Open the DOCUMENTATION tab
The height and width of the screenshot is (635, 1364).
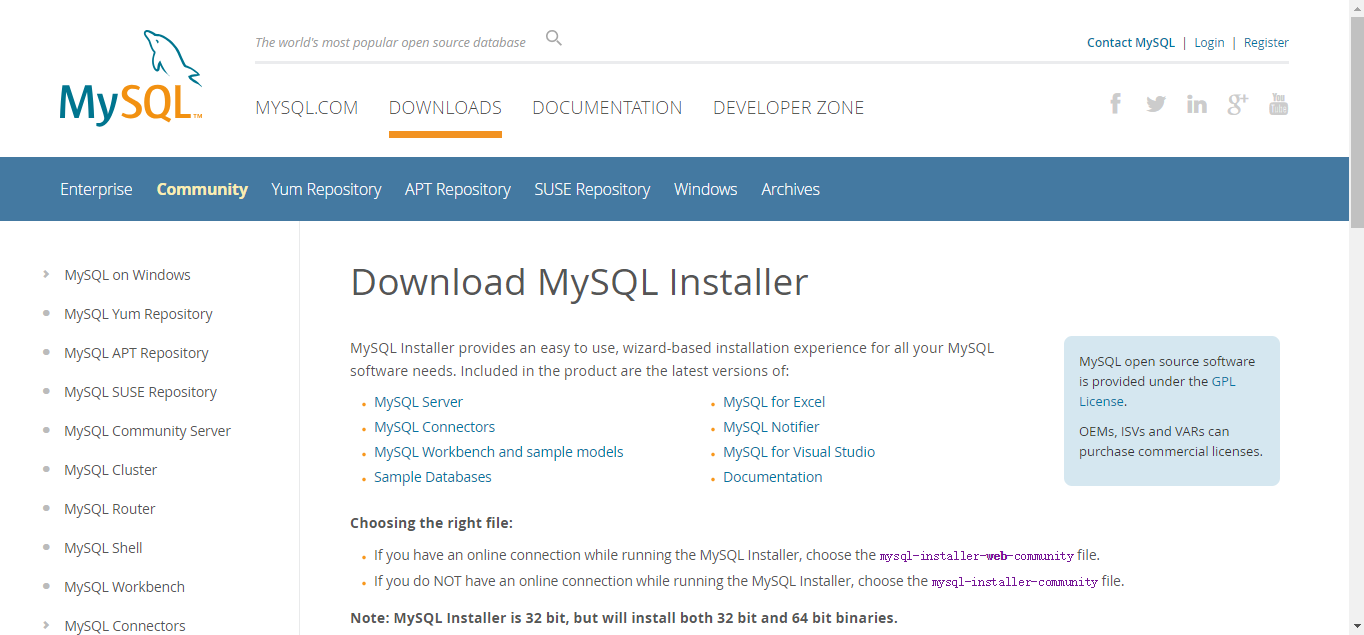click(607, 108)
